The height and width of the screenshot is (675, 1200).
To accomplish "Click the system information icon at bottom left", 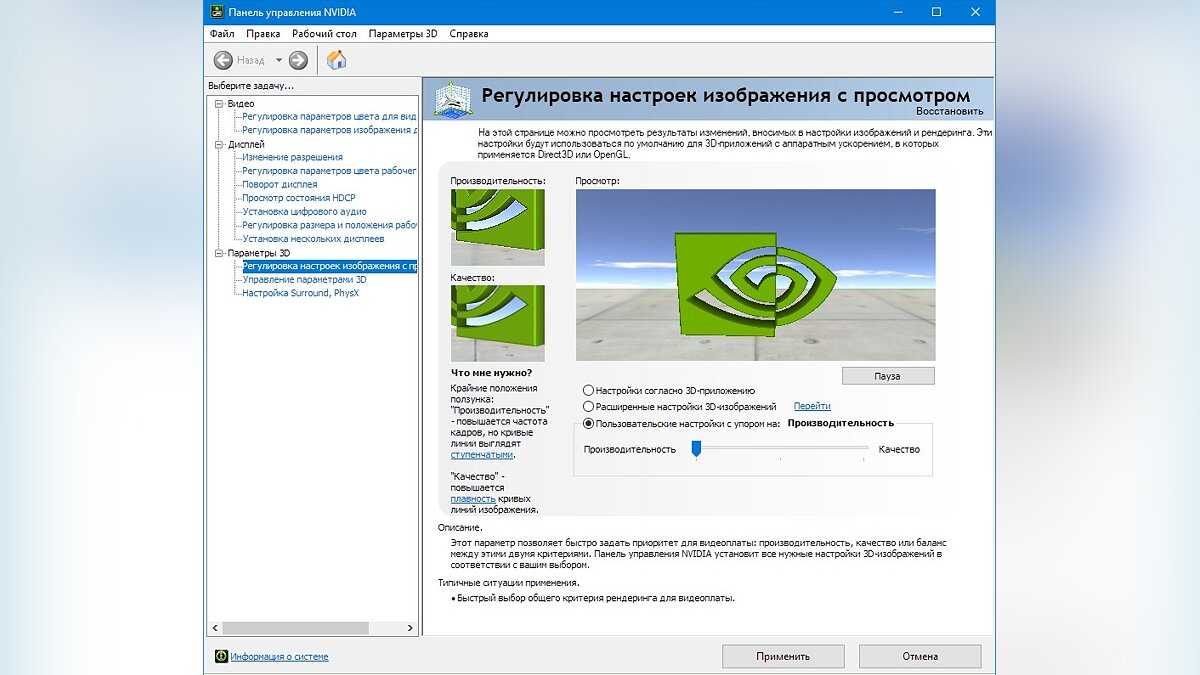I will point(221,656).
